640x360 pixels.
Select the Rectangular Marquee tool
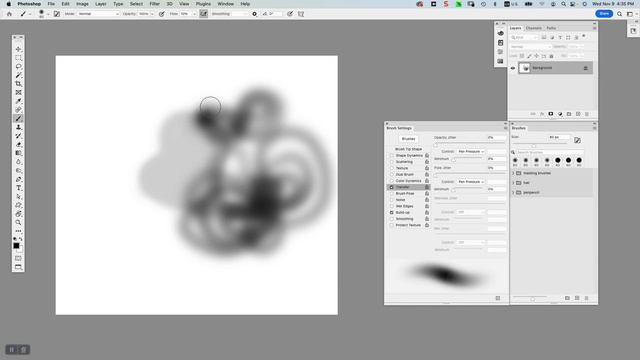18,58
